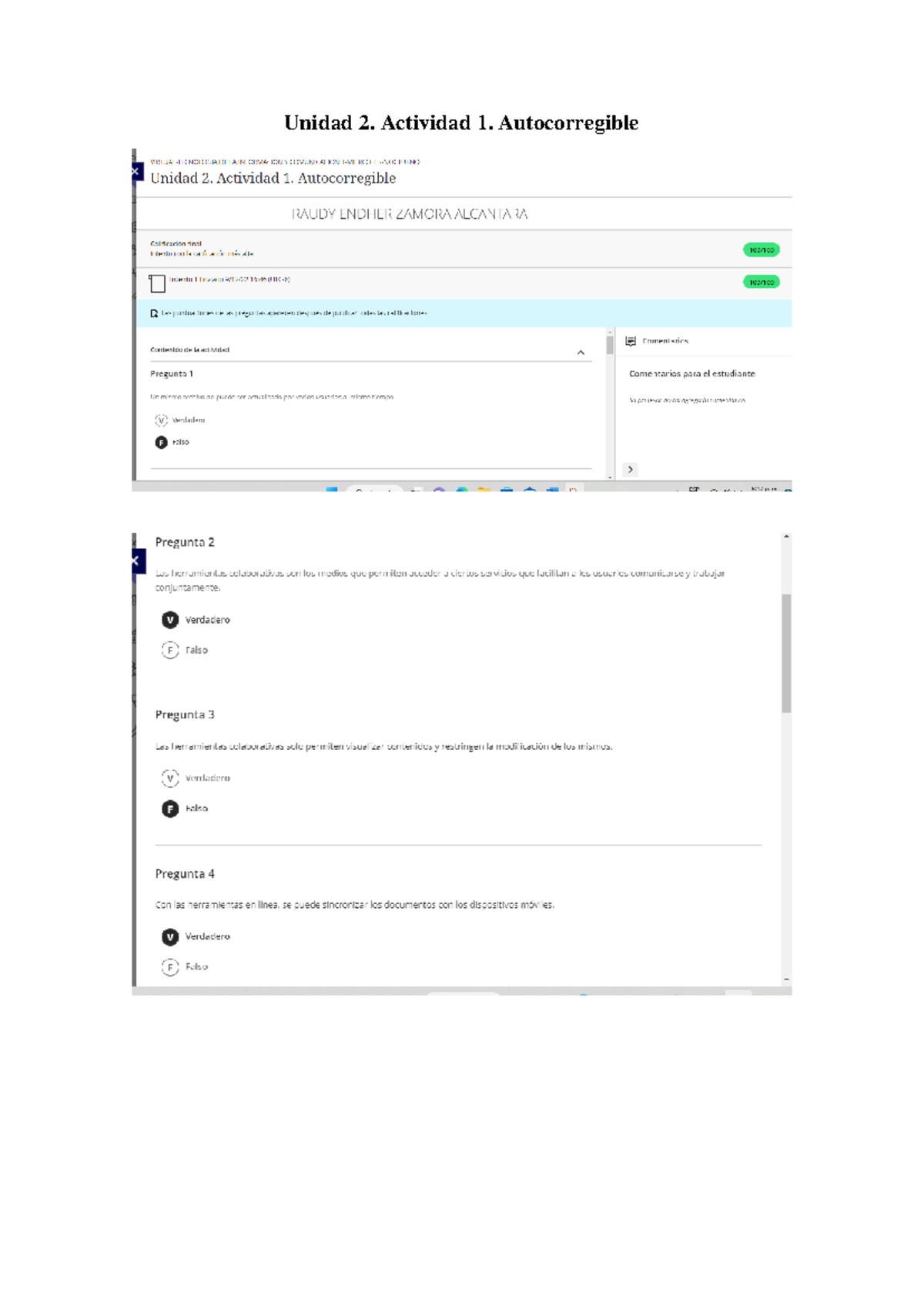
Task: Click the green score badge for Intento 1
Action: (761, 283)
